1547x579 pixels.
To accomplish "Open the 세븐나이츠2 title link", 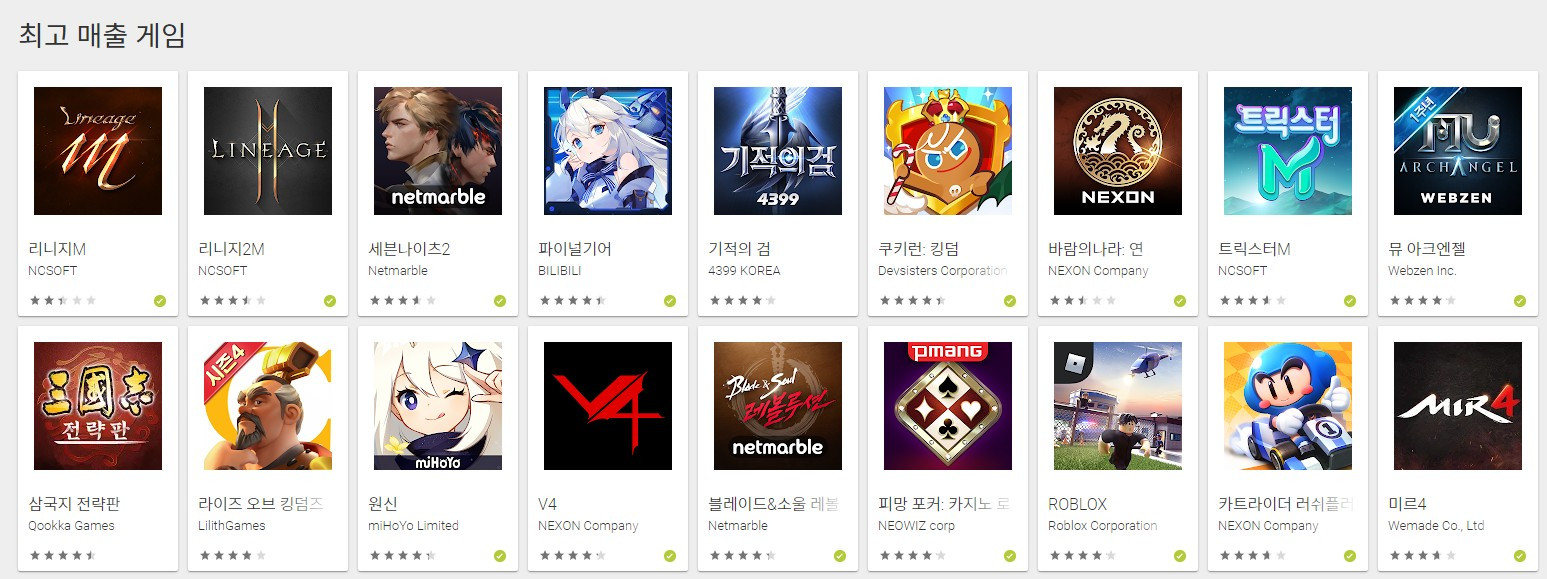I will [409, 249].
